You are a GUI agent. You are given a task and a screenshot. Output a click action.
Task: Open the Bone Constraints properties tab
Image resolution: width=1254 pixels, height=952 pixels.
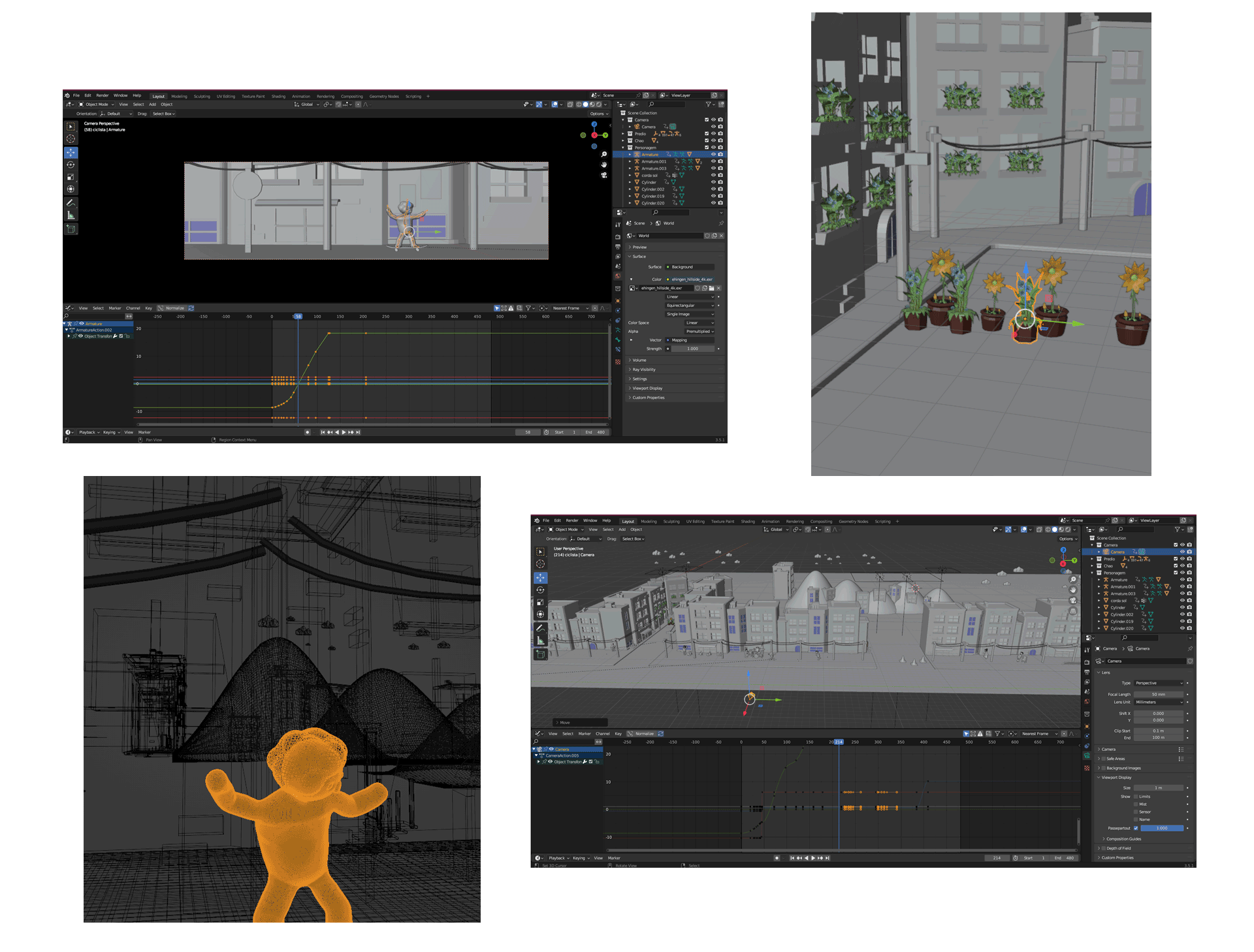point(618,349)
